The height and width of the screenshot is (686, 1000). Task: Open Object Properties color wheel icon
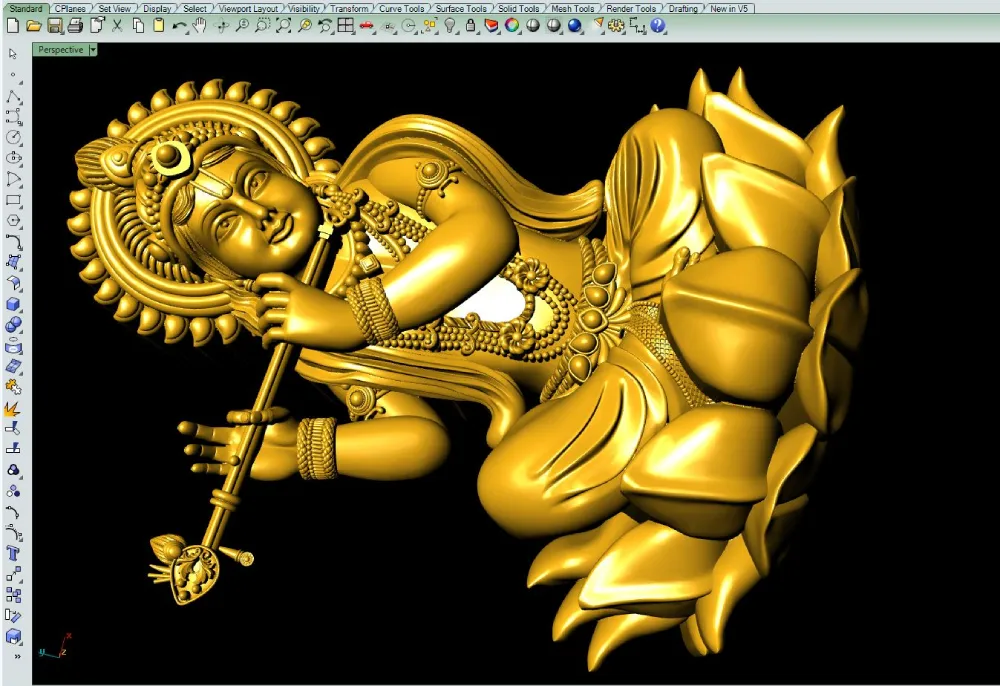[x=512, y=26]
